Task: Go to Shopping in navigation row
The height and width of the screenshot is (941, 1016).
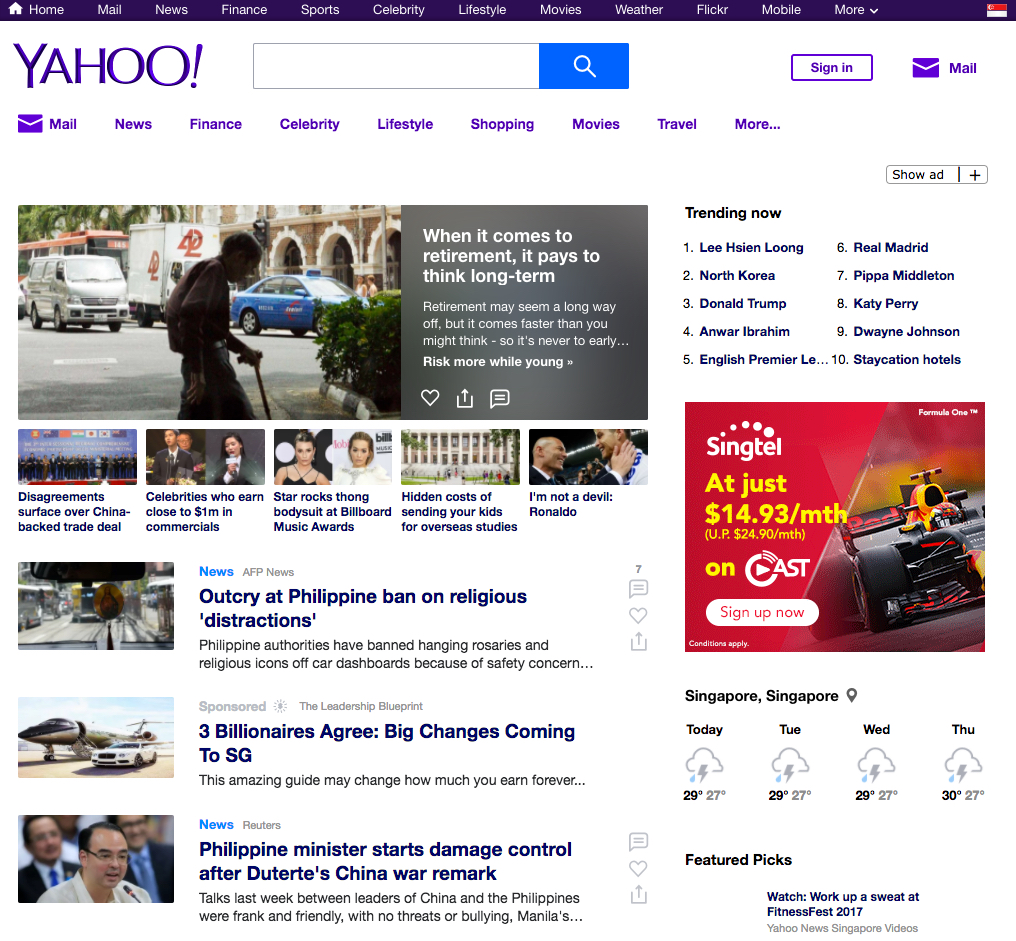Action: [x=502, y=124]
